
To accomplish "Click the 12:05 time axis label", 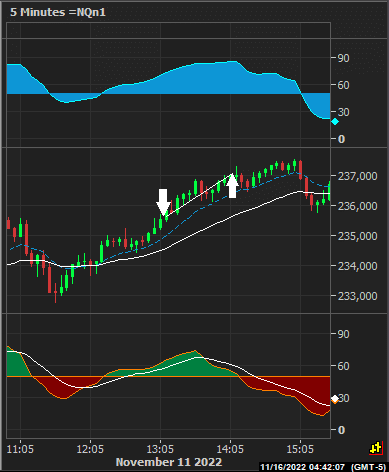I will click(x=90, y=449).
